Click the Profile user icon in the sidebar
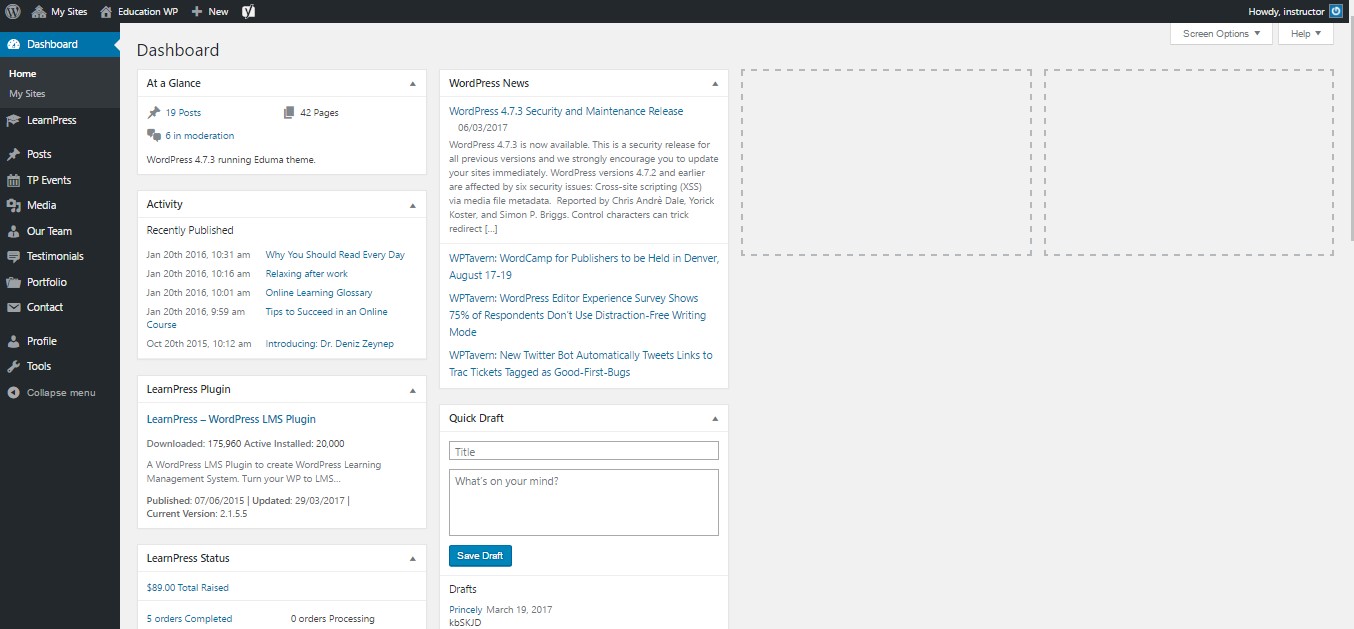 point(13,341)
